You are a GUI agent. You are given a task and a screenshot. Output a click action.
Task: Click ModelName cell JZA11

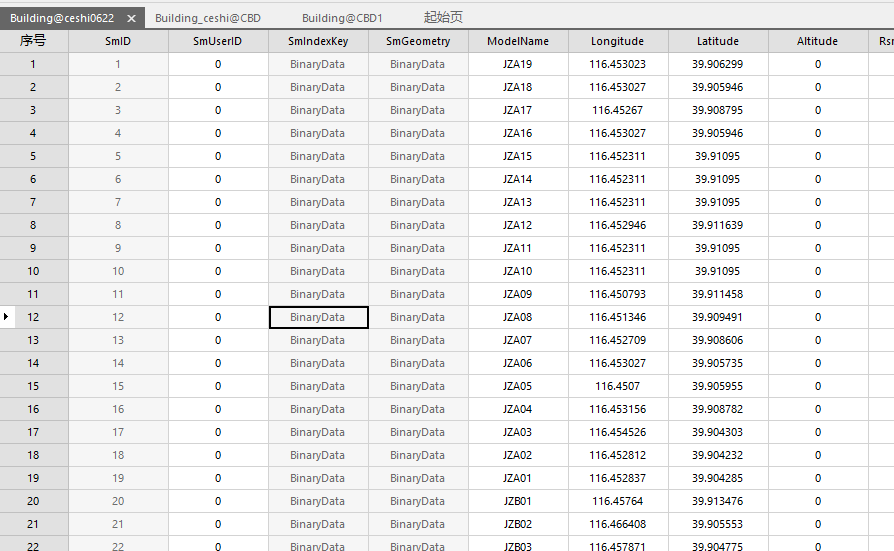[518, 248]
